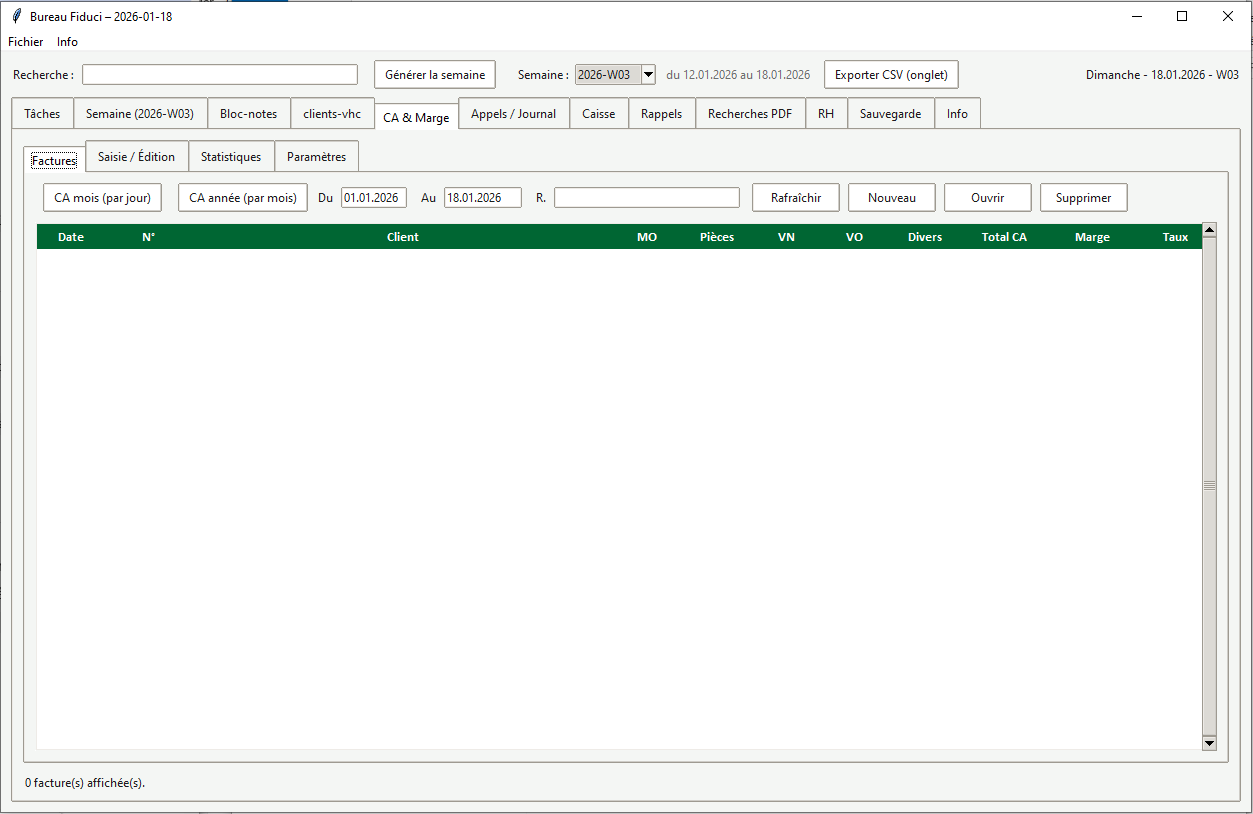Viewport: 1253px width, 814px height.
Task: Open the Info menu
Action: point(67,42)
